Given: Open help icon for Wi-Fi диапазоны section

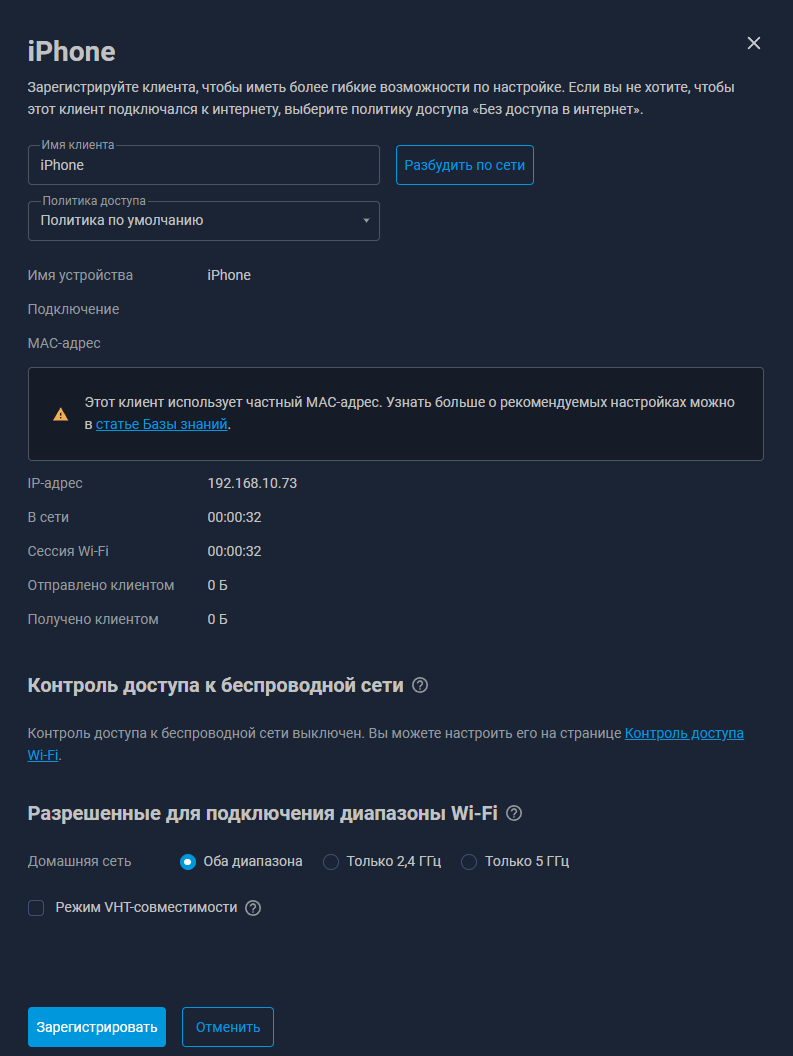Looking at the screenshot, I should coord(513,814).
